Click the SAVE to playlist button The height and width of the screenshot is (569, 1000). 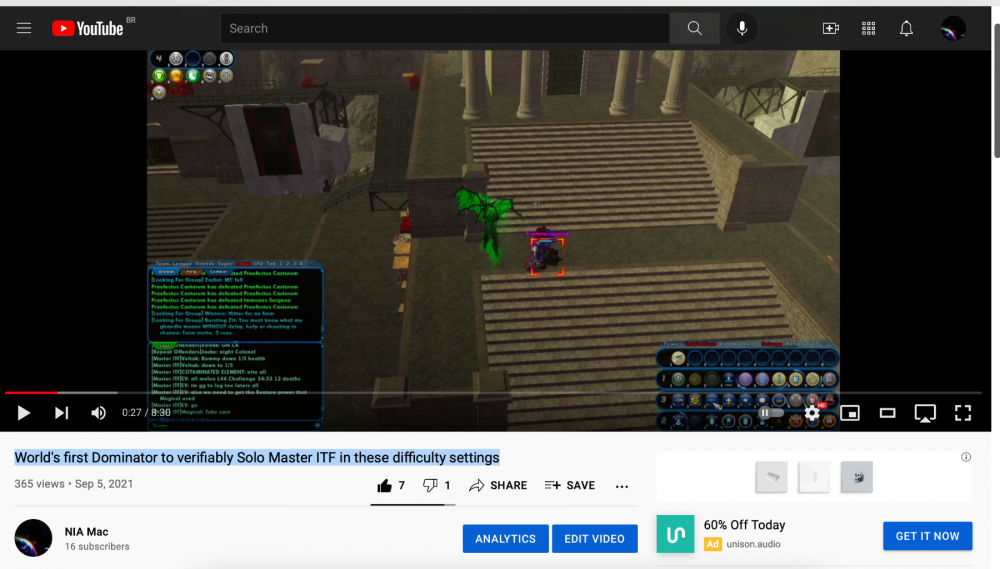(570, 485)
